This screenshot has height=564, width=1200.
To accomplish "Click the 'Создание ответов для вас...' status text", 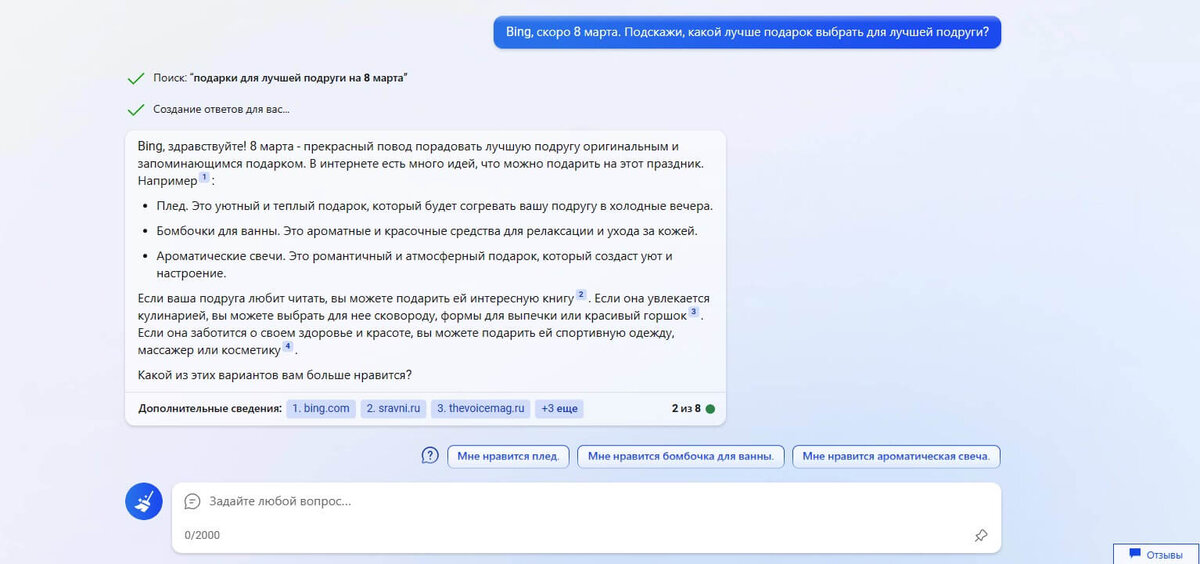I will [221, 110].
